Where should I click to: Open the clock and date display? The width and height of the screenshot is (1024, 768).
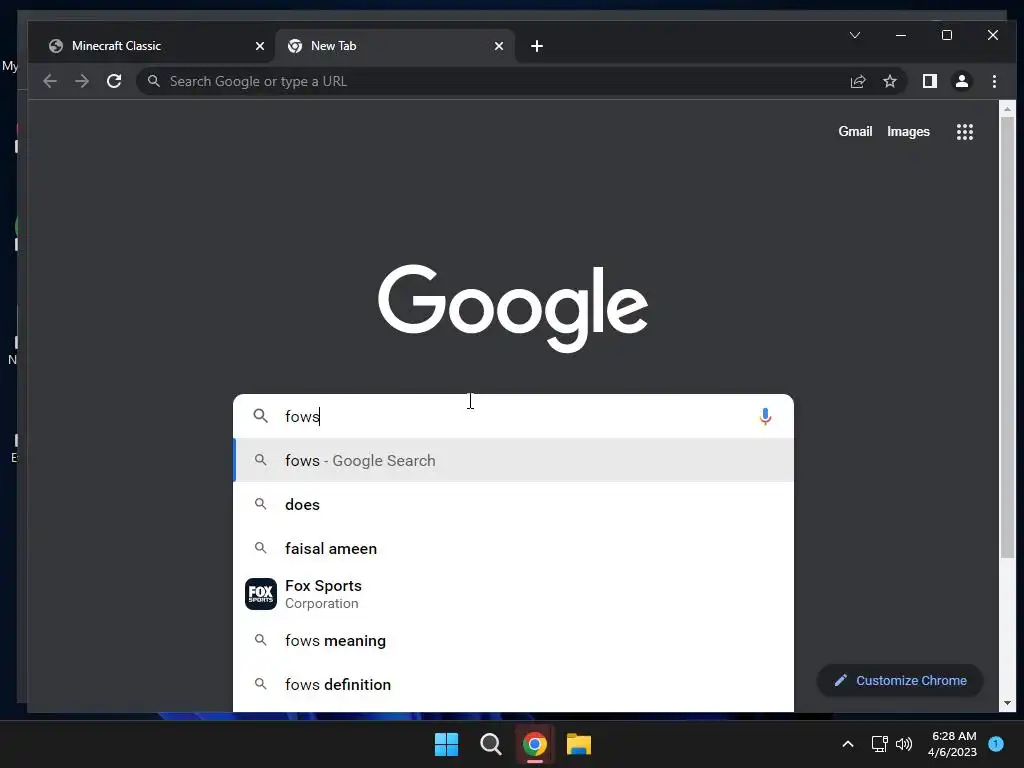tap(953, 744)
